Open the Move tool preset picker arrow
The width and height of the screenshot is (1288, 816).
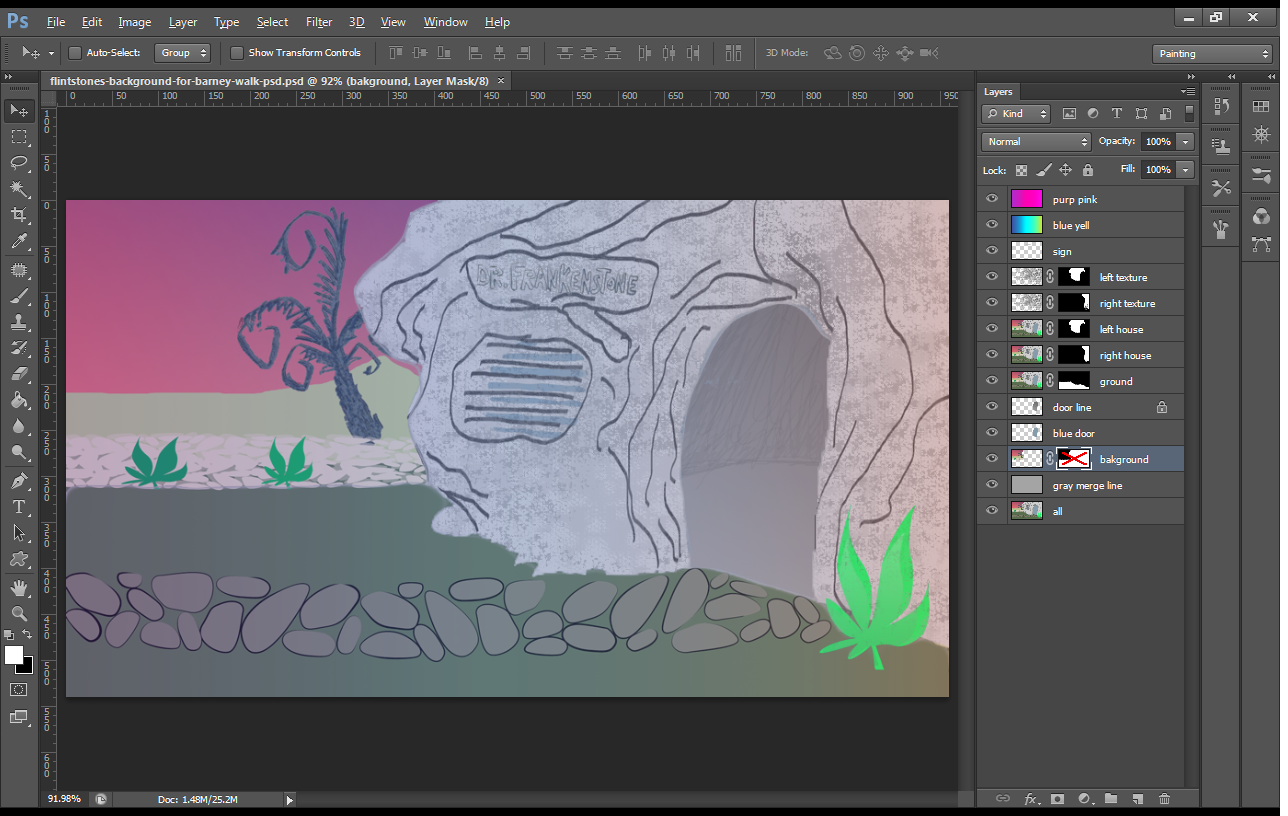click(50, 54)
